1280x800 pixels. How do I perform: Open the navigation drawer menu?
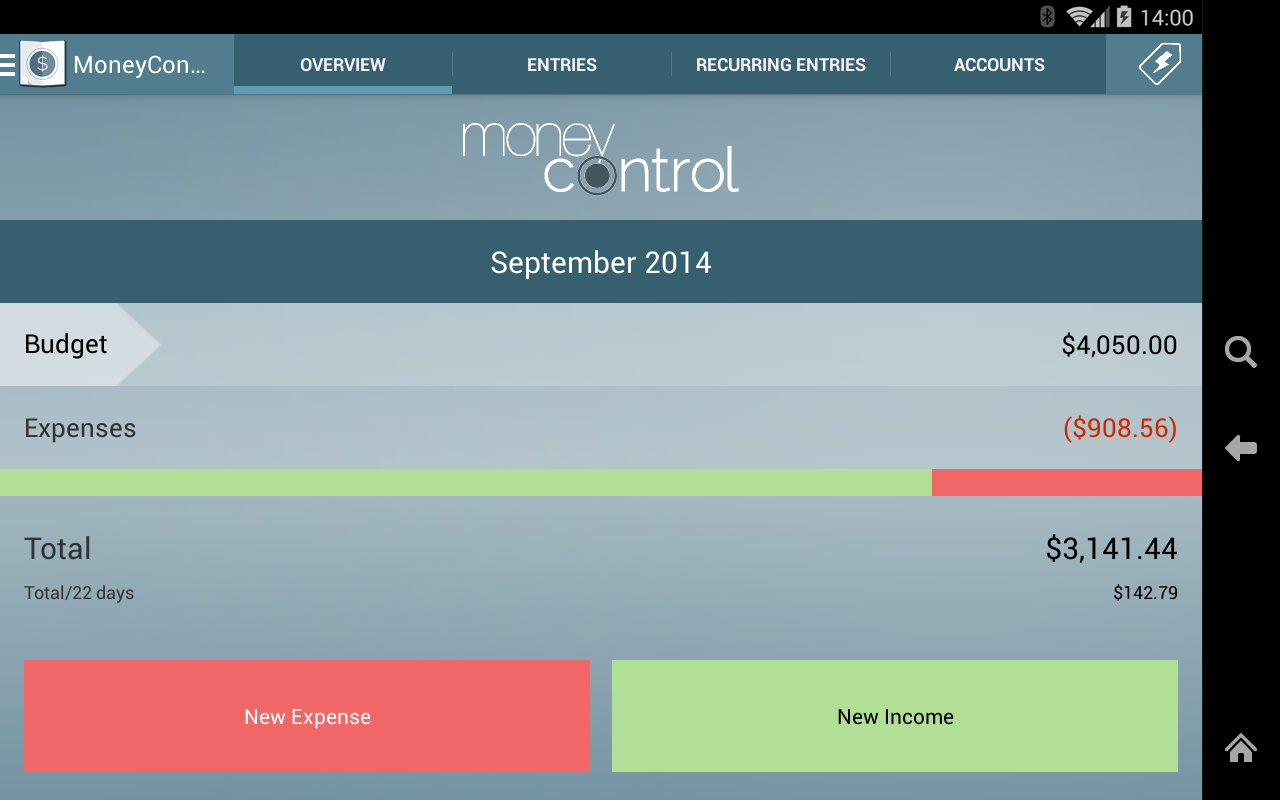[8, 64]
